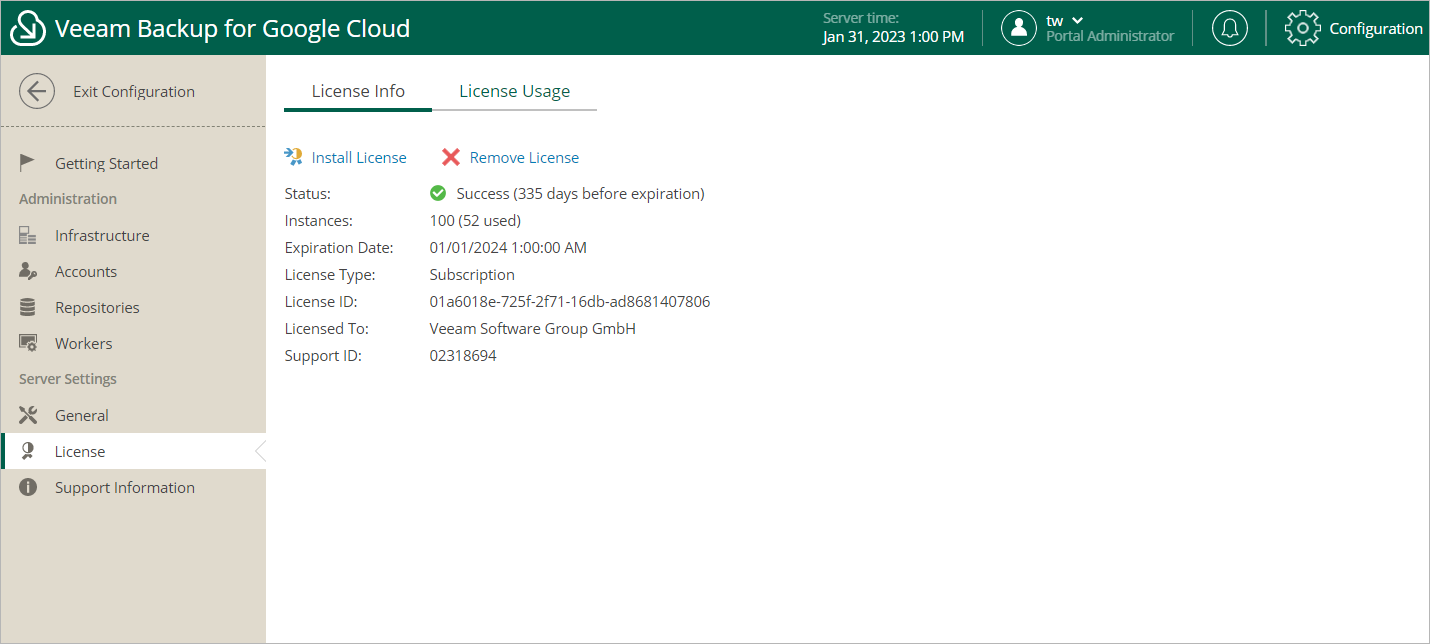This screenshot has width=1430, height=644.
Task: Click the License badge icon
Action: pos(28,451)
